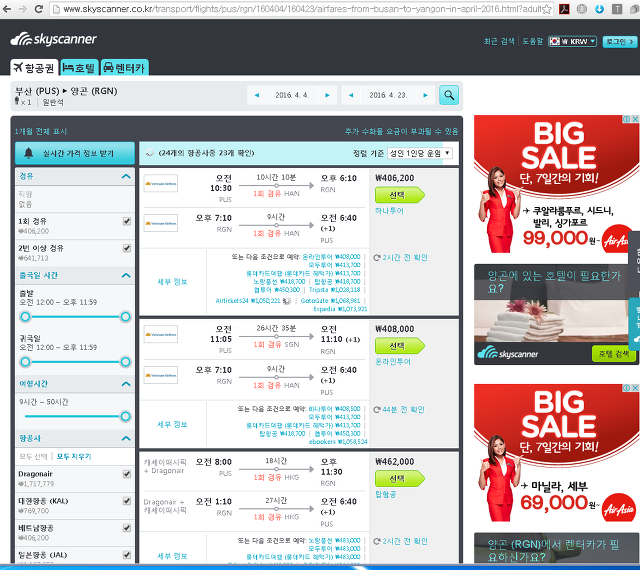This screenshot has height=570, width=640.
Task: Select the 호텔 hotels tab
Action: click(x=79, y=68)
